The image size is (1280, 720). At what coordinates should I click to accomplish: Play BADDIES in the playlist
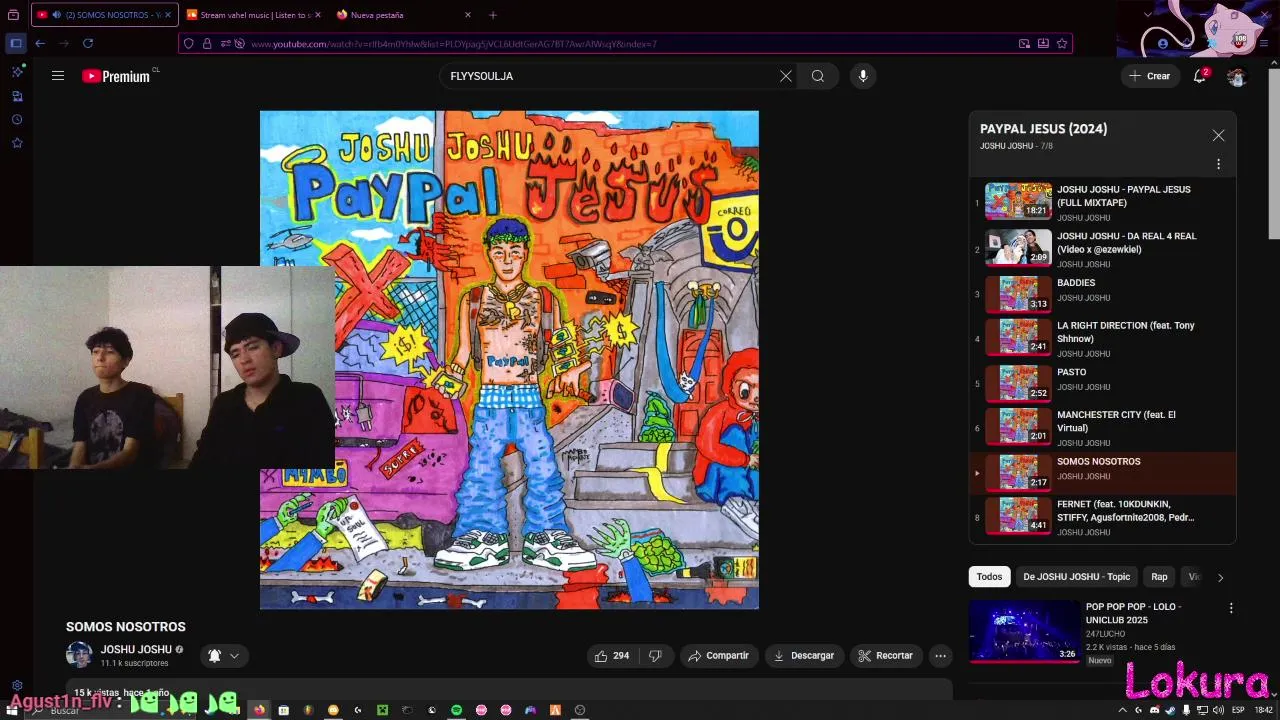1102,294
